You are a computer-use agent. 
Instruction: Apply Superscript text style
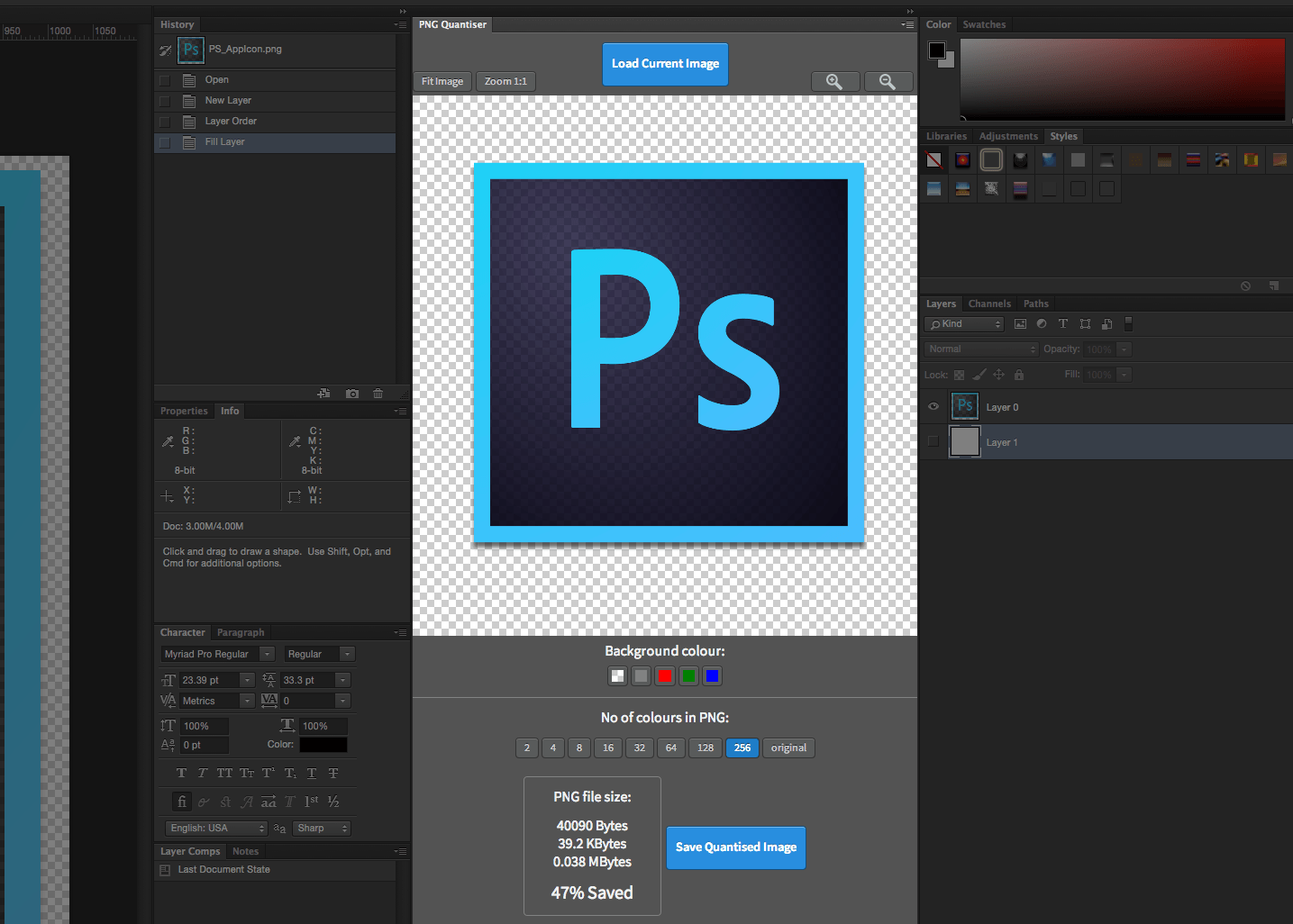coord(269,773)
